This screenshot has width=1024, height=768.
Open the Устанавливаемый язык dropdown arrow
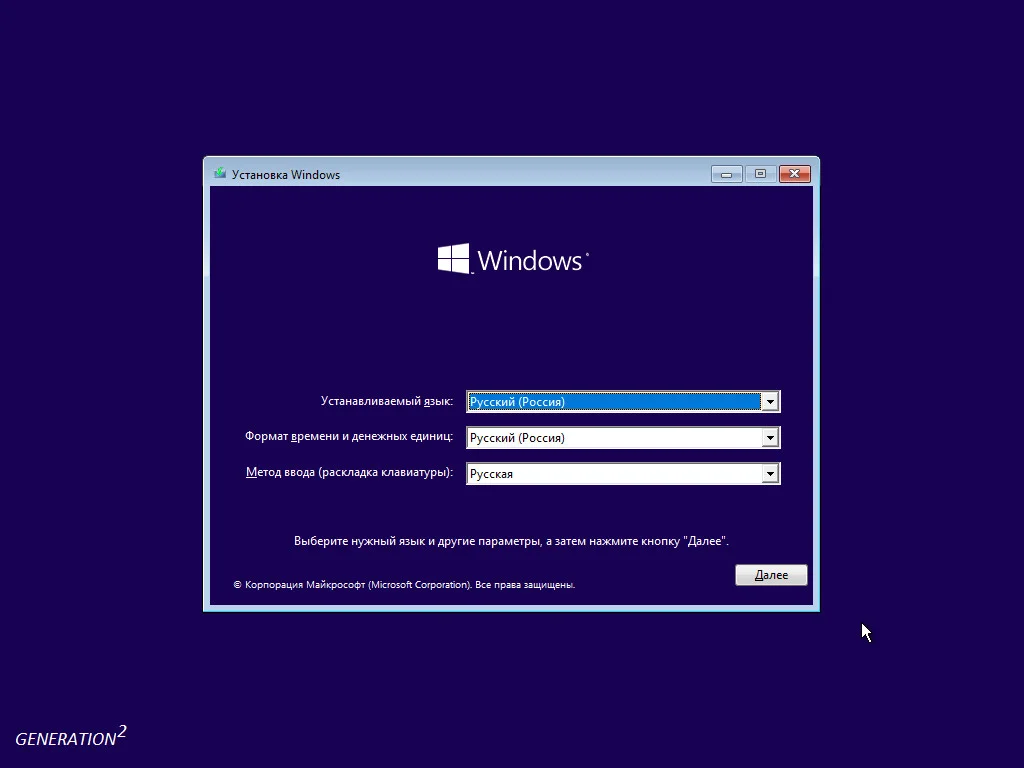coord(770,402)
